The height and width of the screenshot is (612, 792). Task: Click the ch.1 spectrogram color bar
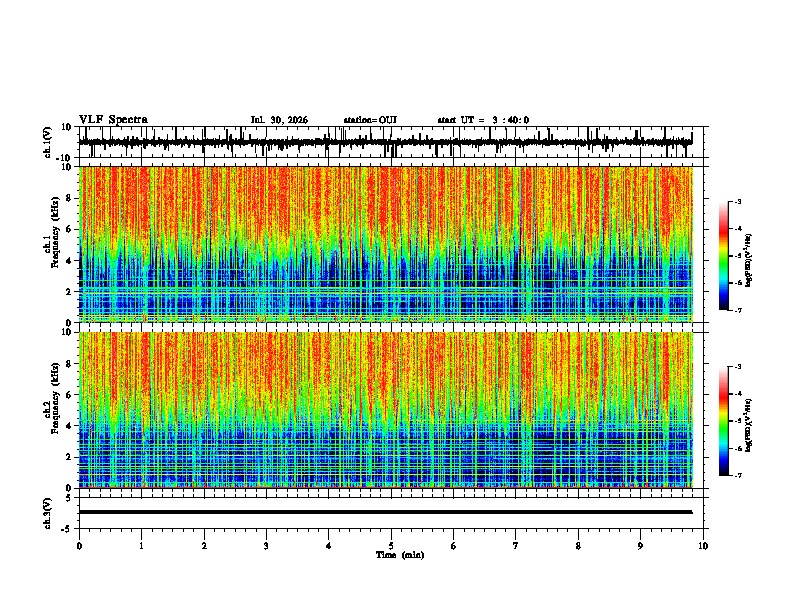[x=724, y=256]
